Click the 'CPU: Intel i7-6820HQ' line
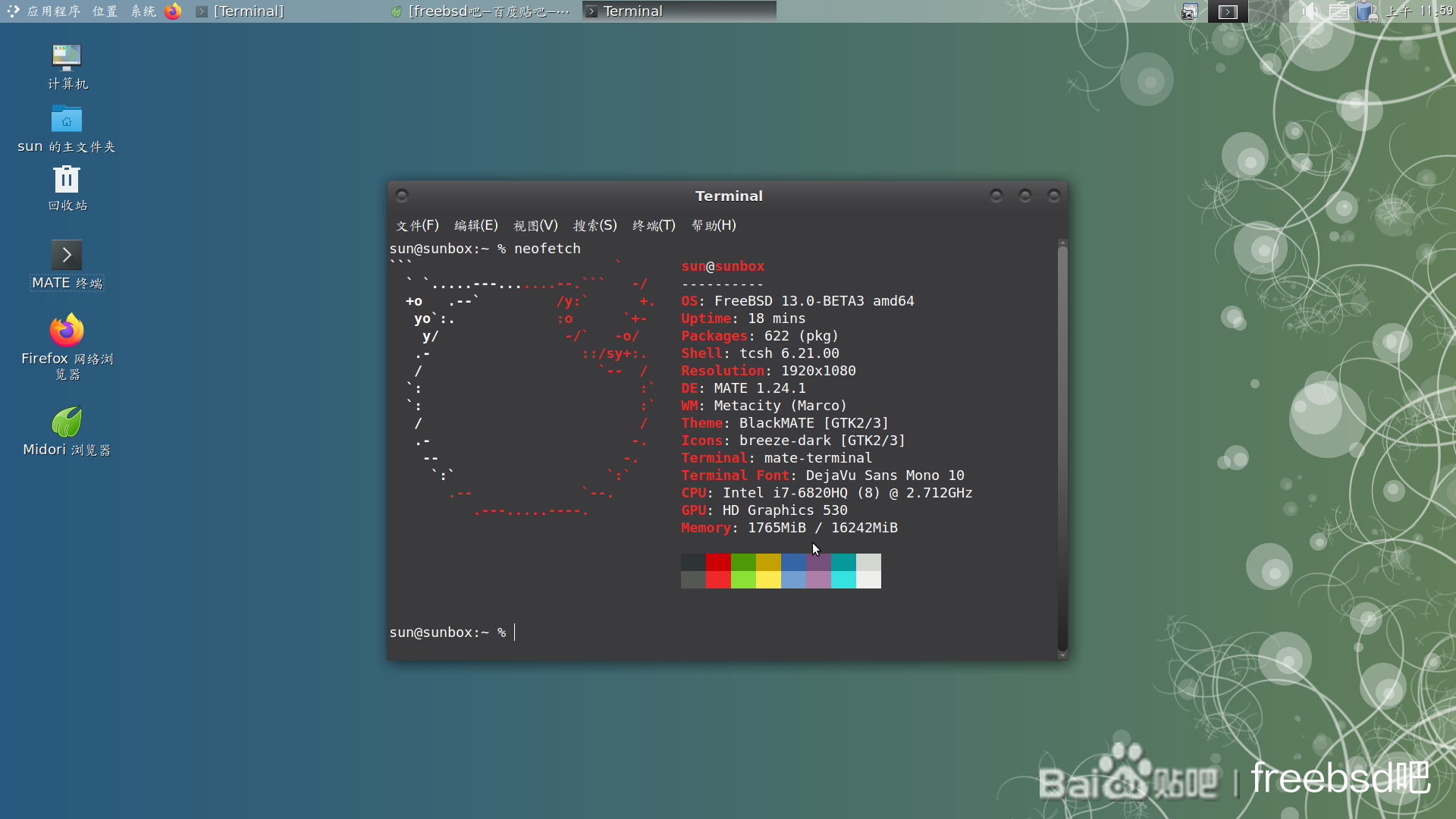This screenshot has width=1456, height=819. (x=827, y=493)
